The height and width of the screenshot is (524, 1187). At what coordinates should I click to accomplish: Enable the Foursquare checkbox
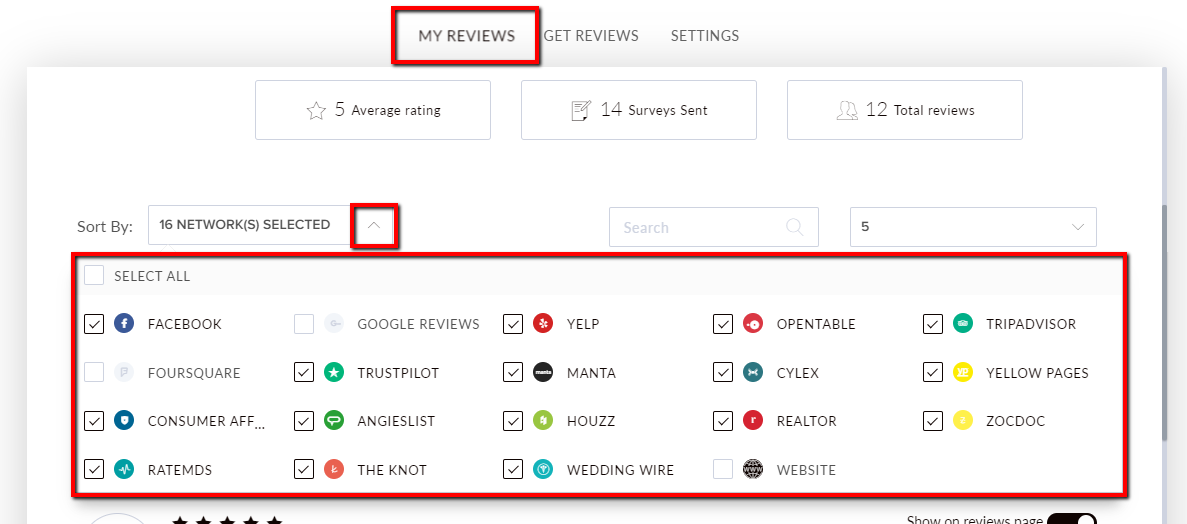94,373
